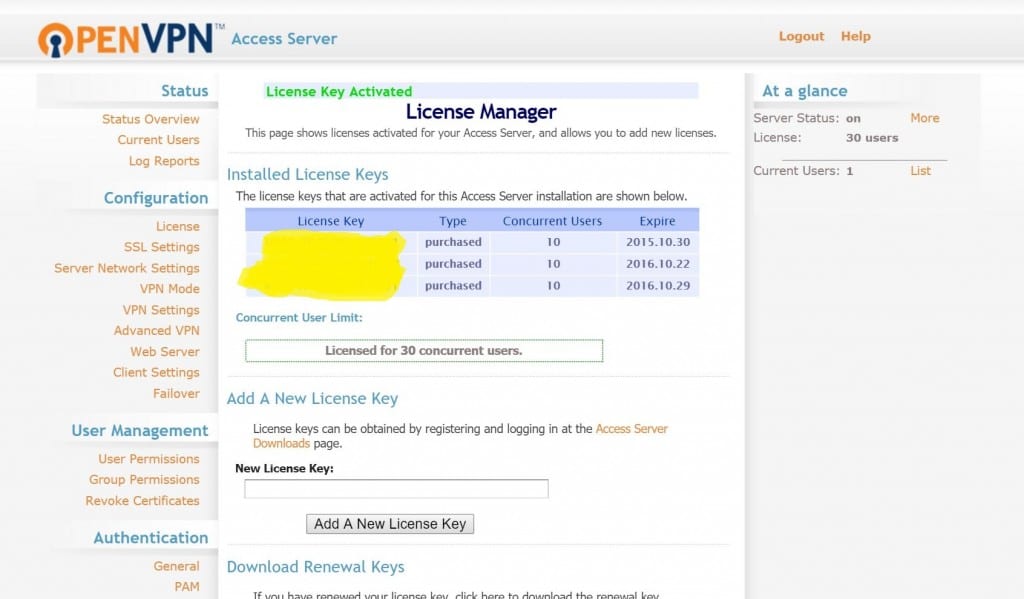
Task: Open the Access Server Downloads link
Action: point(631,427)
